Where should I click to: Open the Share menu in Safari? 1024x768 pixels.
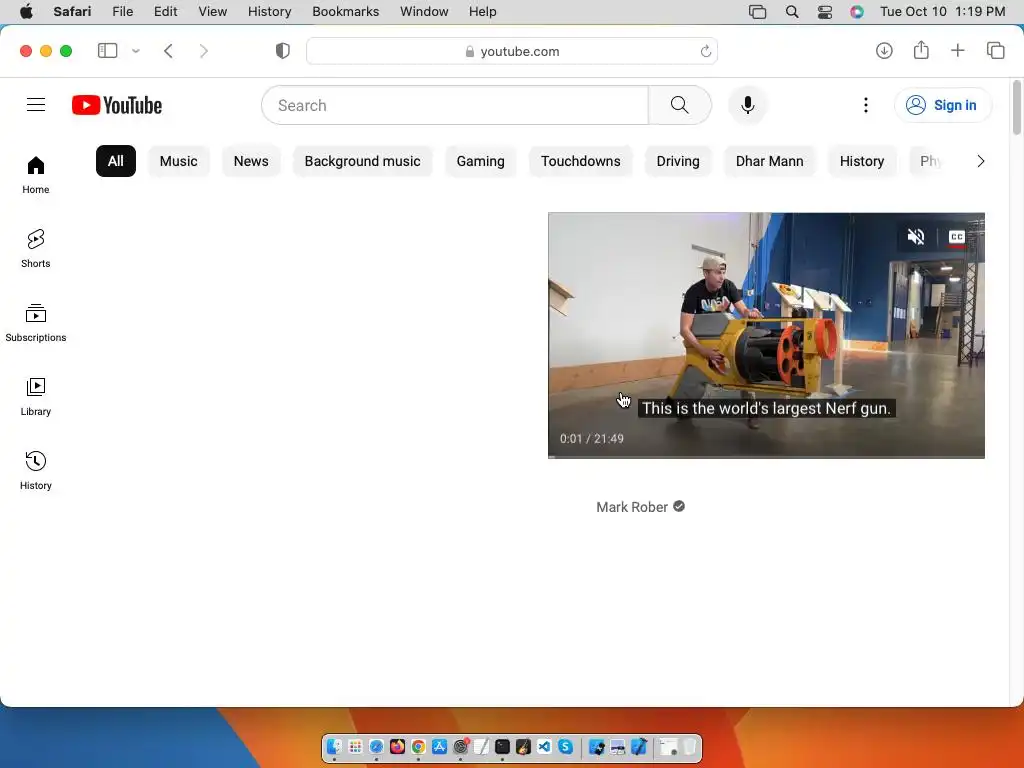(x=921, y=50)
